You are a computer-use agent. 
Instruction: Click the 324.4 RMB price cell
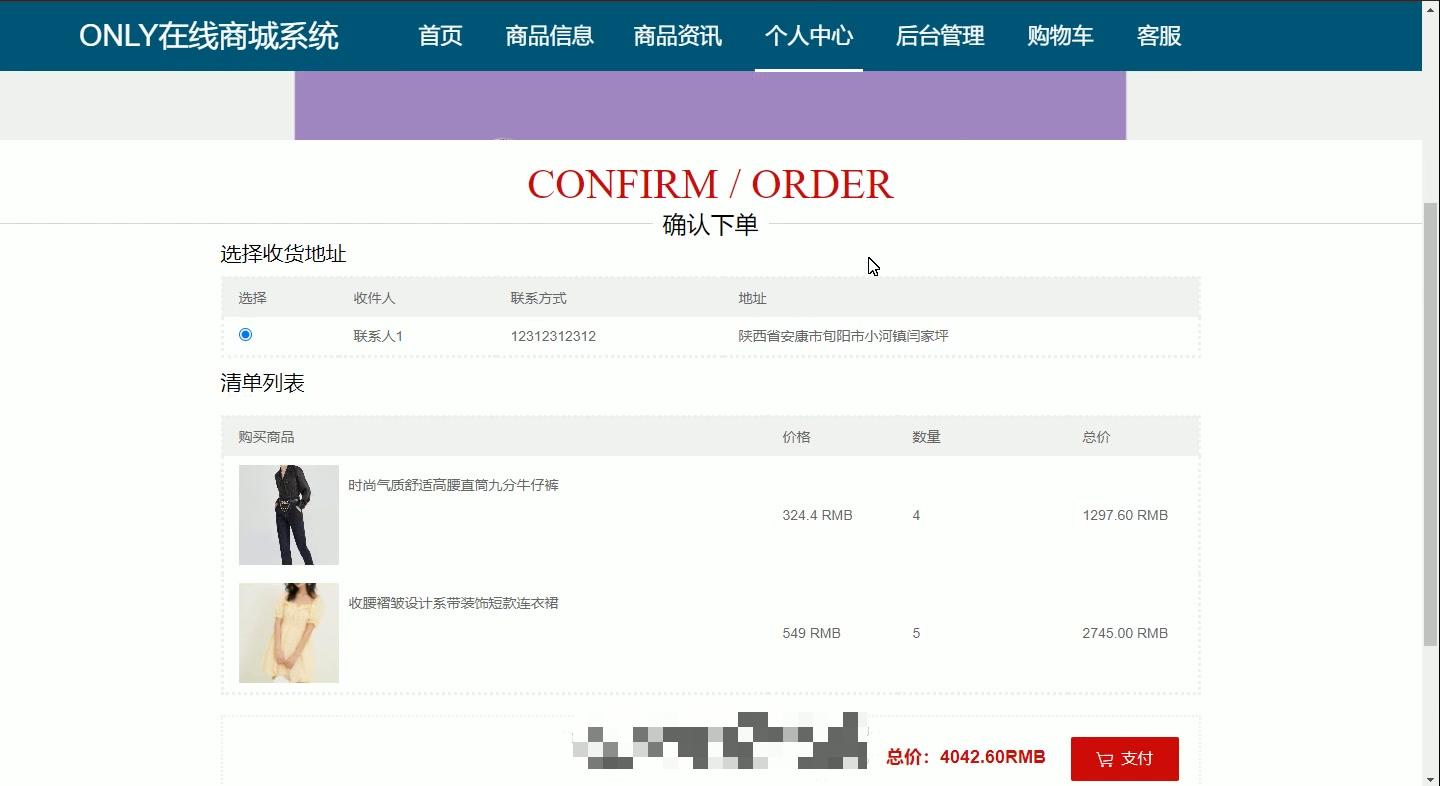[817, 515]
